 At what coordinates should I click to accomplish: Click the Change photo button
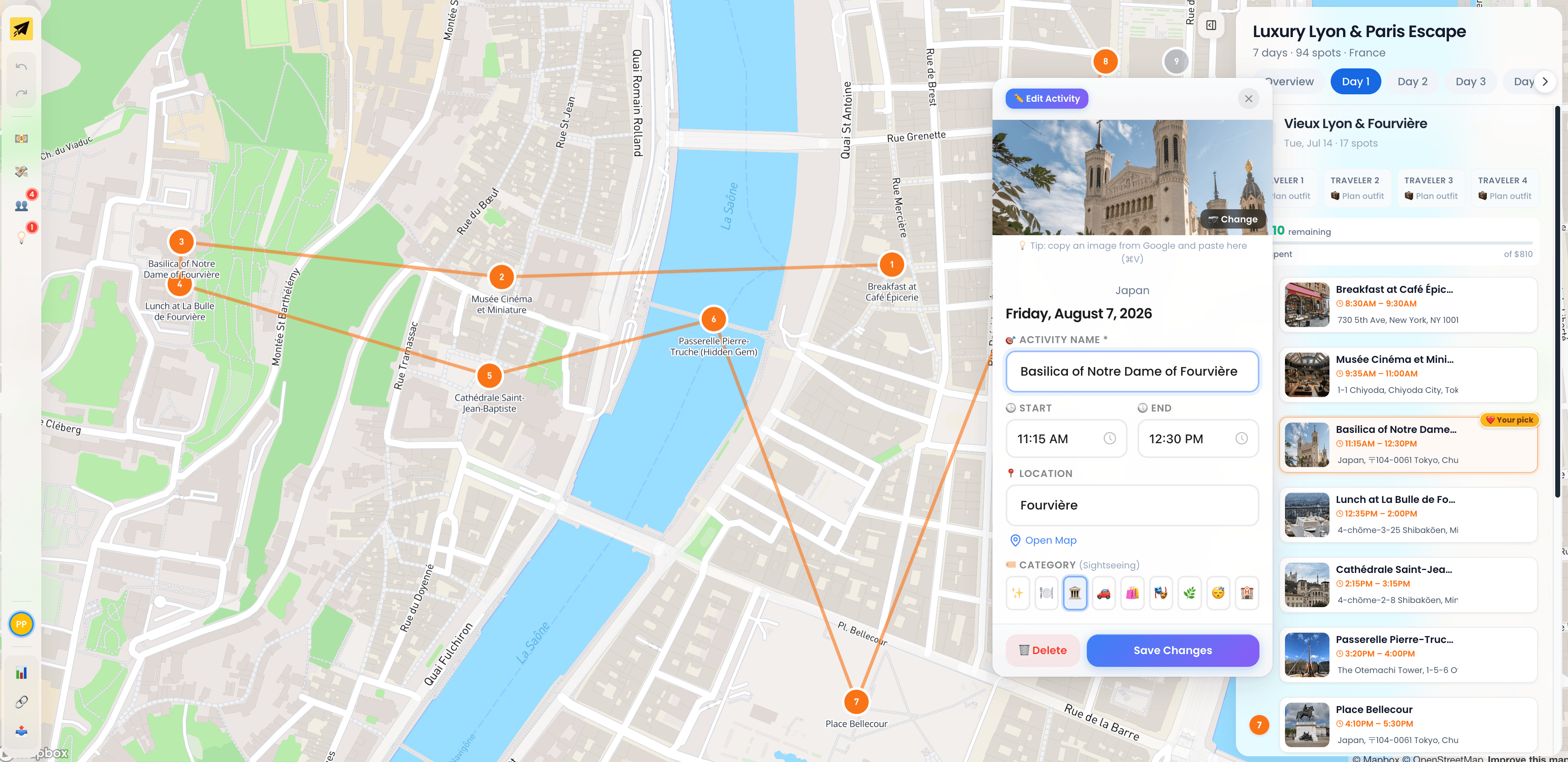tap(1233, 219)
